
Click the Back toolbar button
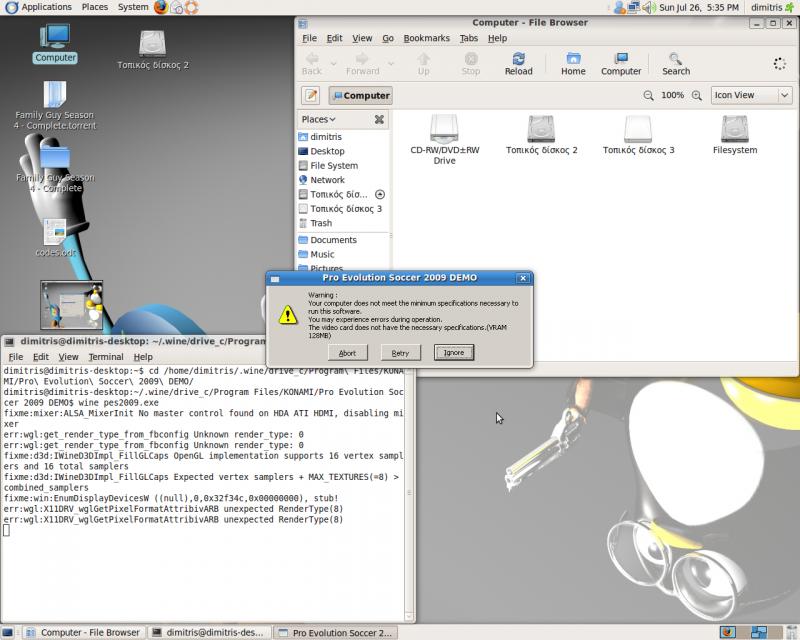(x=311, y=64)
